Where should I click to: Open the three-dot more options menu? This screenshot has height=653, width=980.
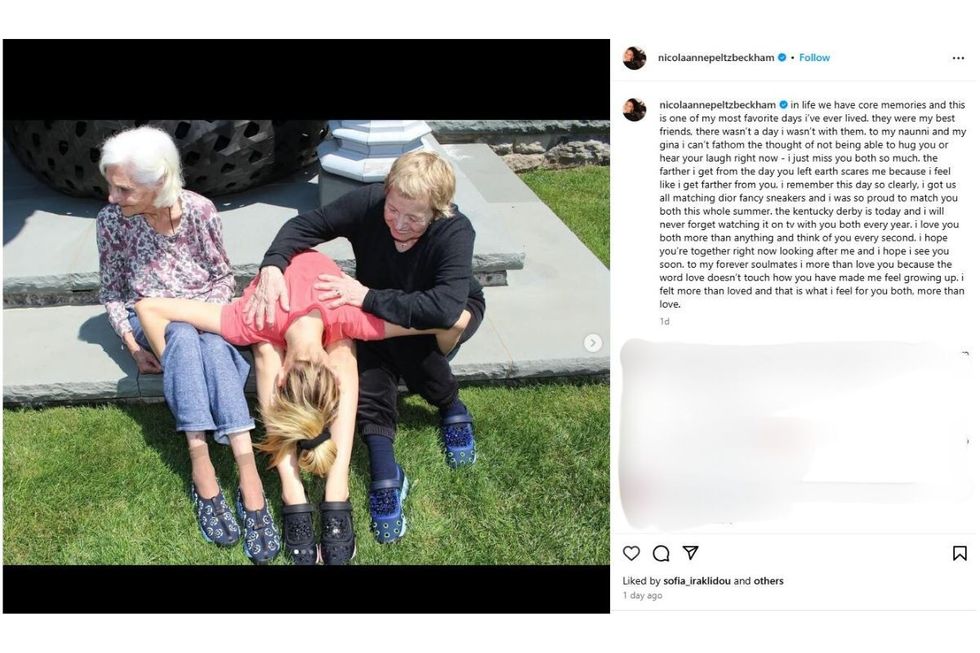(x=958, y=58)
